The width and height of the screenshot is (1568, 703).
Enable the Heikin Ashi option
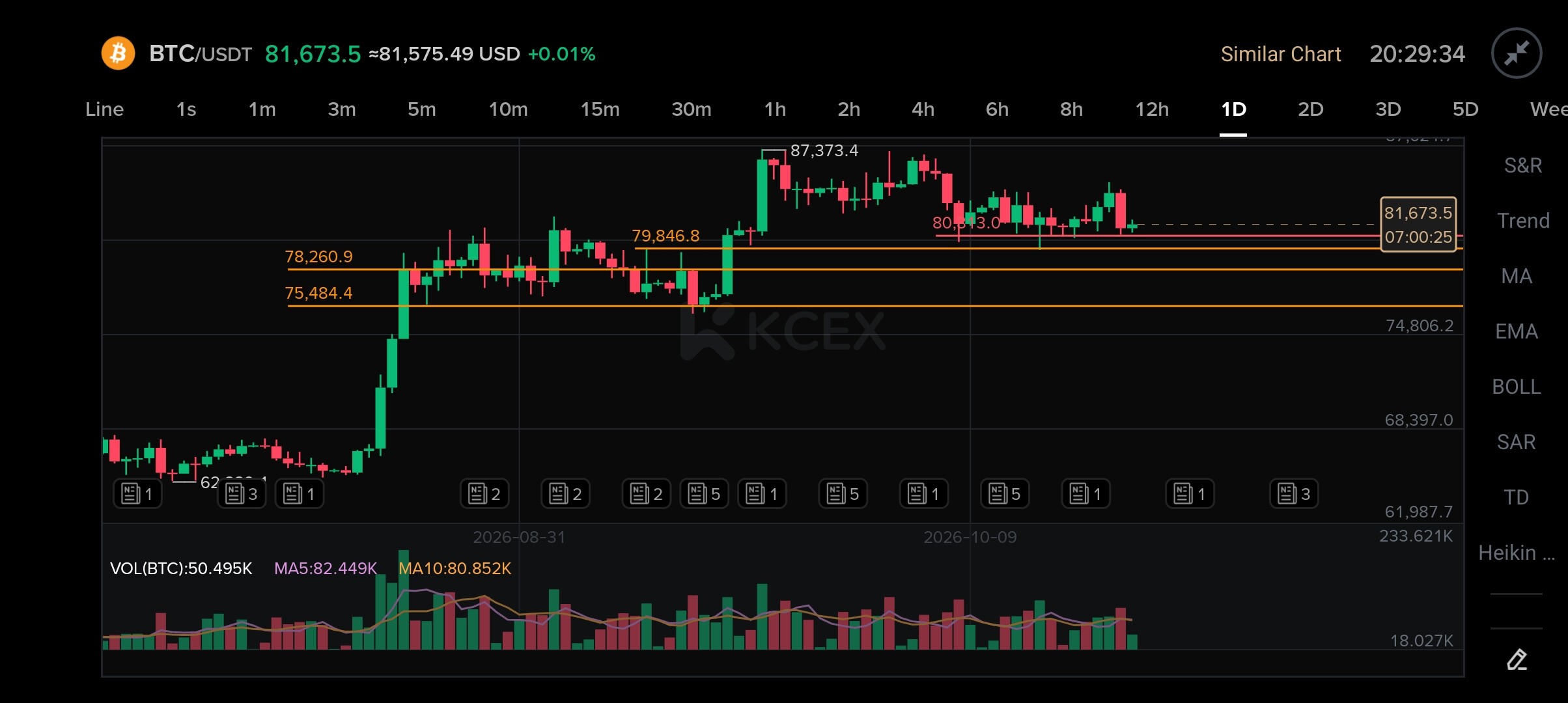click(1516, 553)
